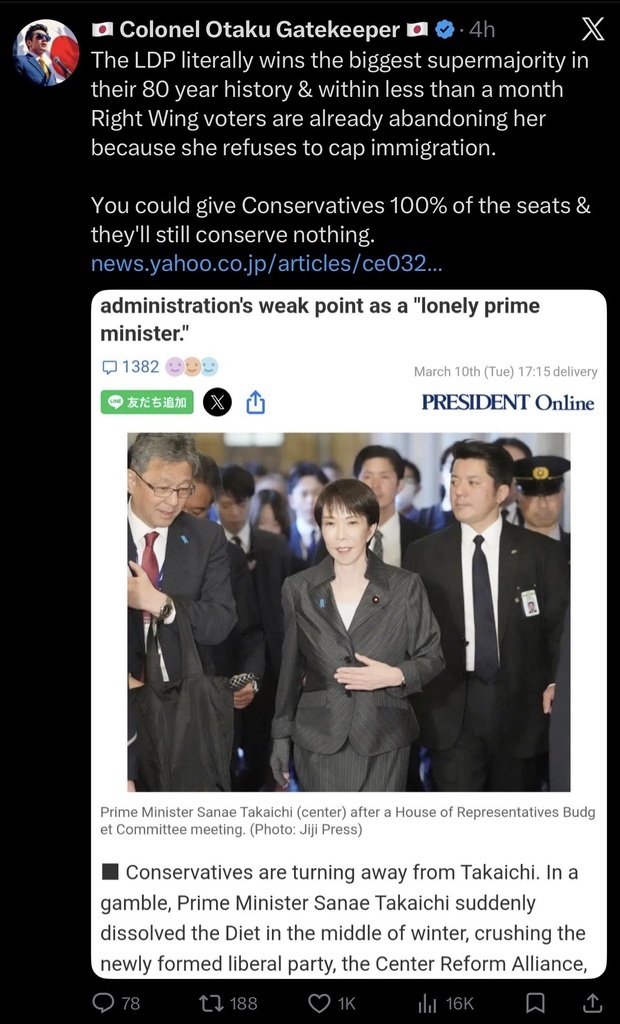
Task: Tap the green LINE add-friend button
Action: 147,402
